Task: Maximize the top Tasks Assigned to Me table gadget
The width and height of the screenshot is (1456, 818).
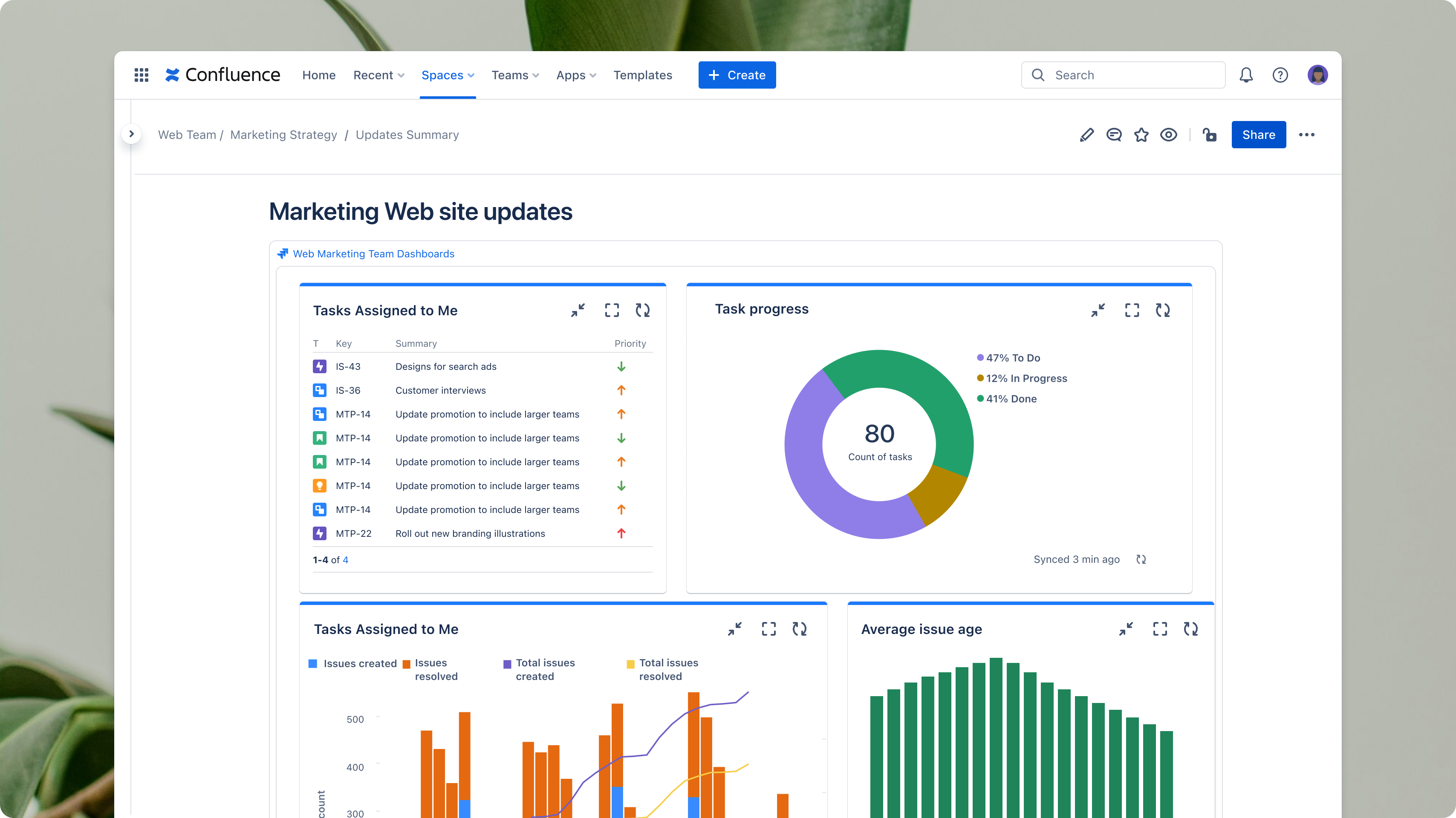Action: pos(612,310)
